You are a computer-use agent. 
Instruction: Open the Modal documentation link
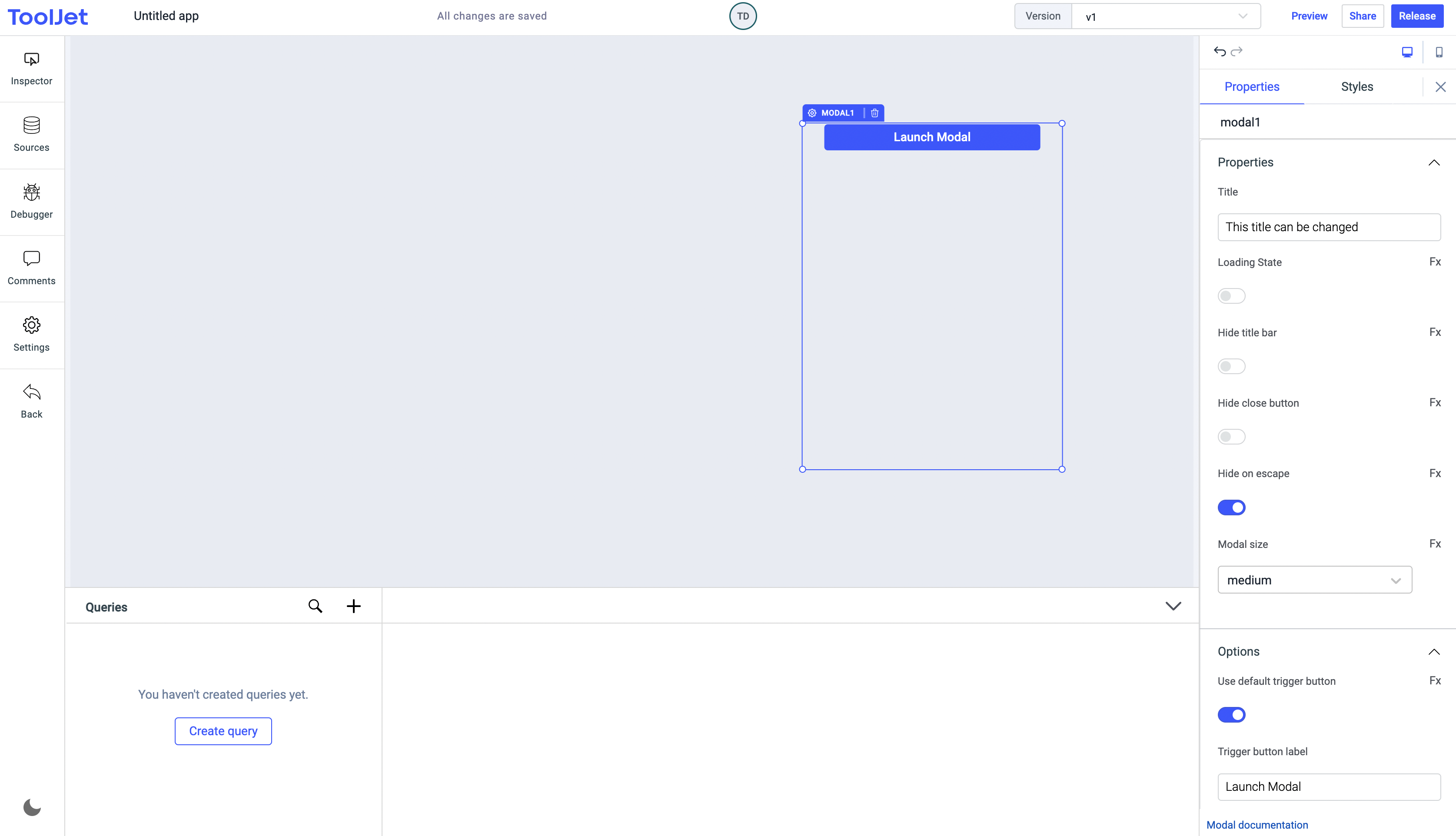[x=1257, y=825]
